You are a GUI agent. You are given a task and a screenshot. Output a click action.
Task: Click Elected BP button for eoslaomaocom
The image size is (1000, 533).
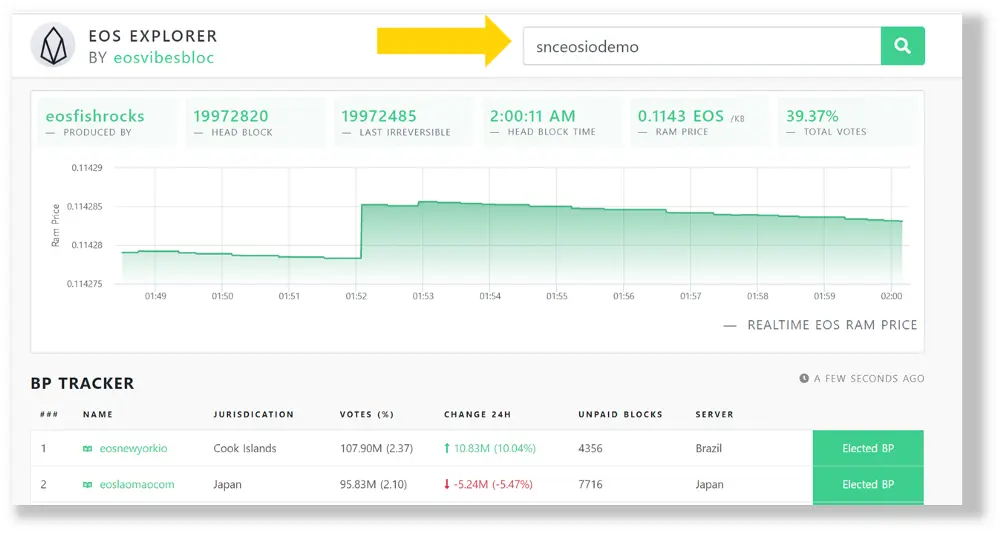(x=868, y=484)
